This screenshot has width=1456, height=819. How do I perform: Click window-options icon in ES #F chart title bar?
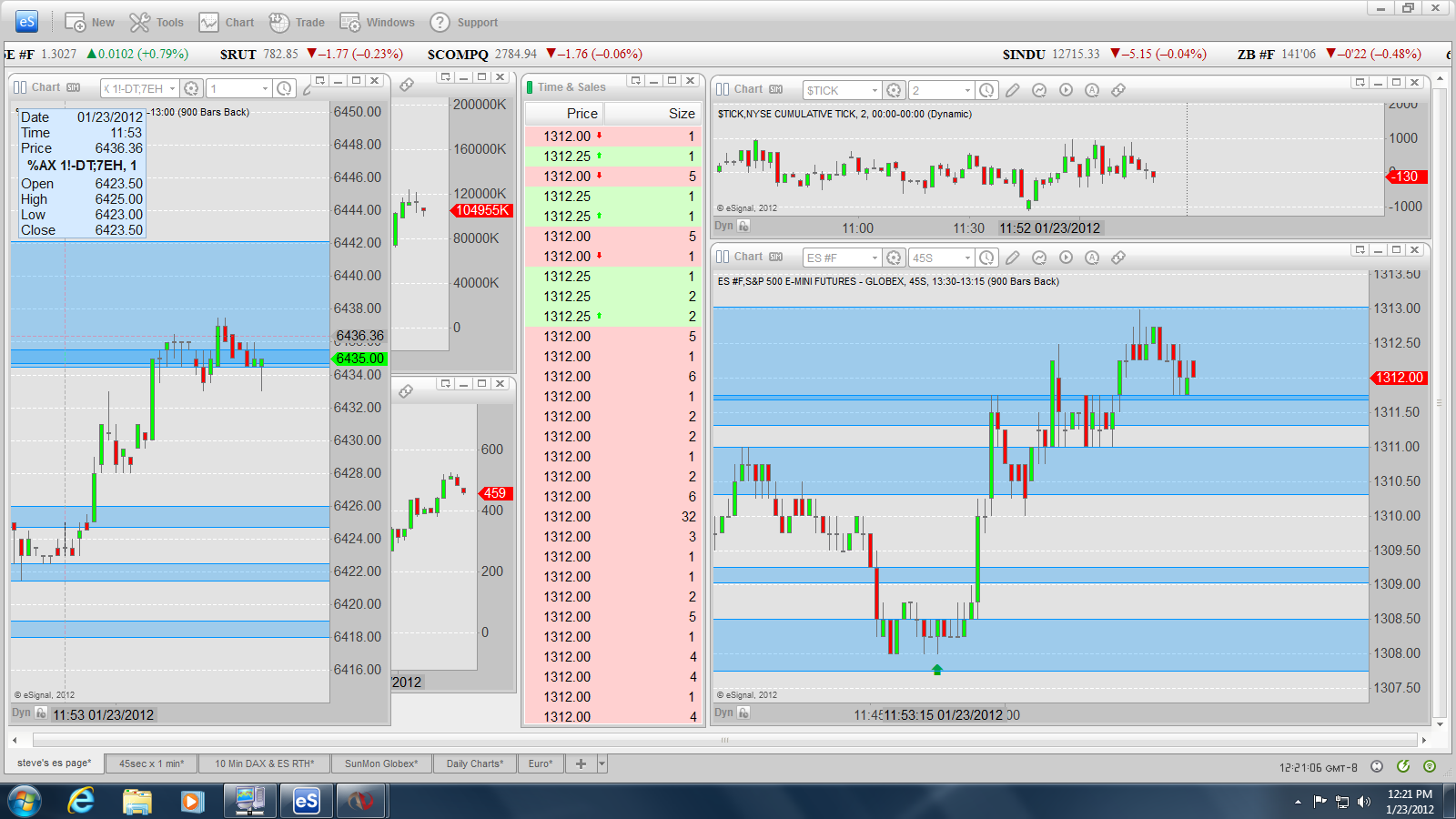(x=1360, y=249)
